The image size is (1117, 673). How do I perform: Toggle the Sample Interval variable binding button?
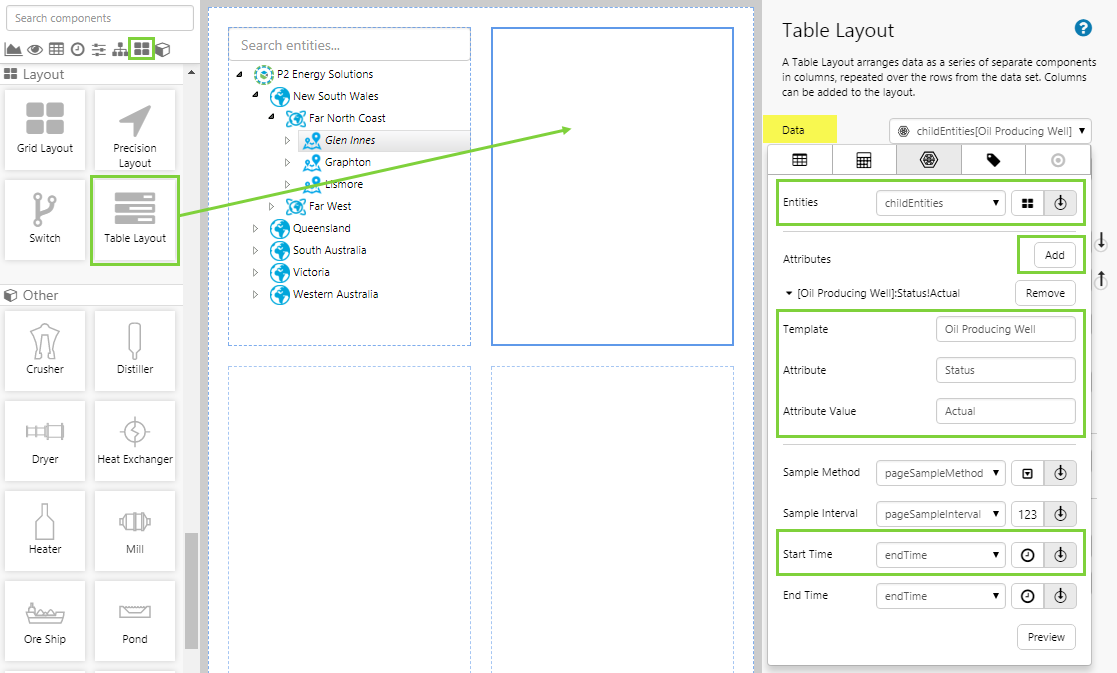click(1060, 514)
